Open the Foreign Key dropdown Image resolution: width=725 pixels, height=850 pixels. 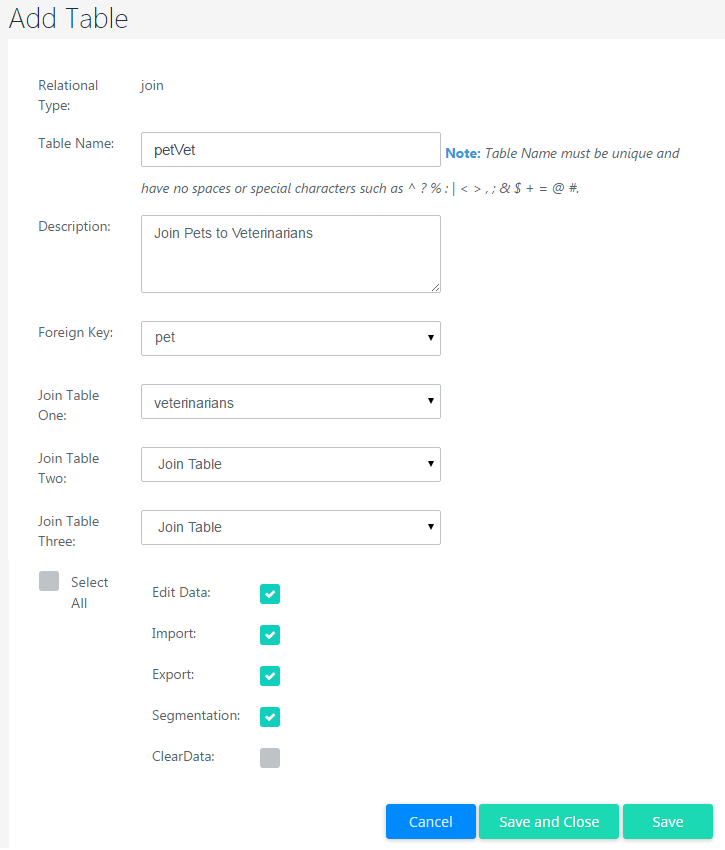[290, 338]
